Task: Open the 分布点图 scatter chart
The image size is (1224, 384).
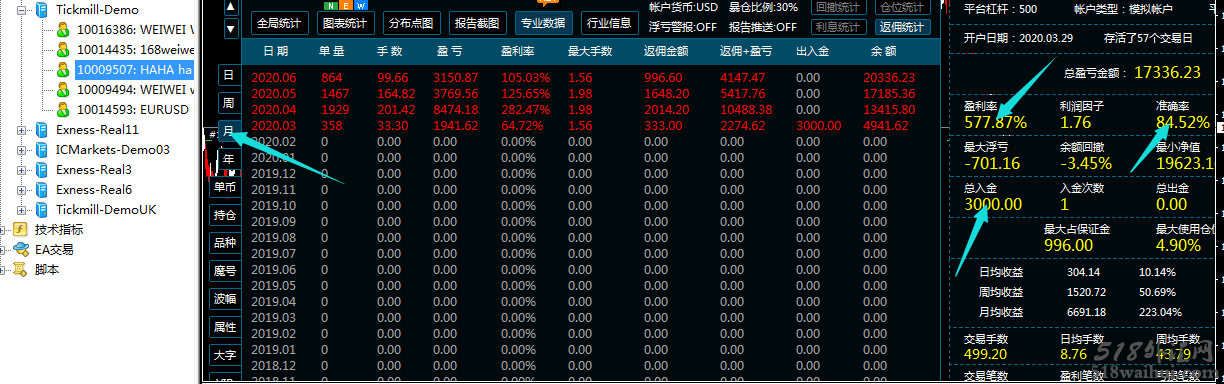Action: click(x=411, y=23)
